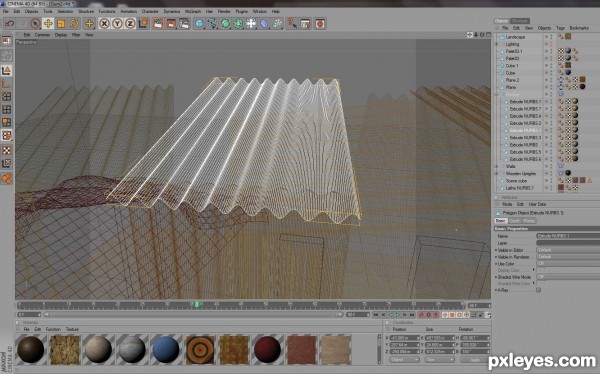This screenshot has height=374, width=600.
Task: Click the Undo arrow icon
Action: [10, 24]
